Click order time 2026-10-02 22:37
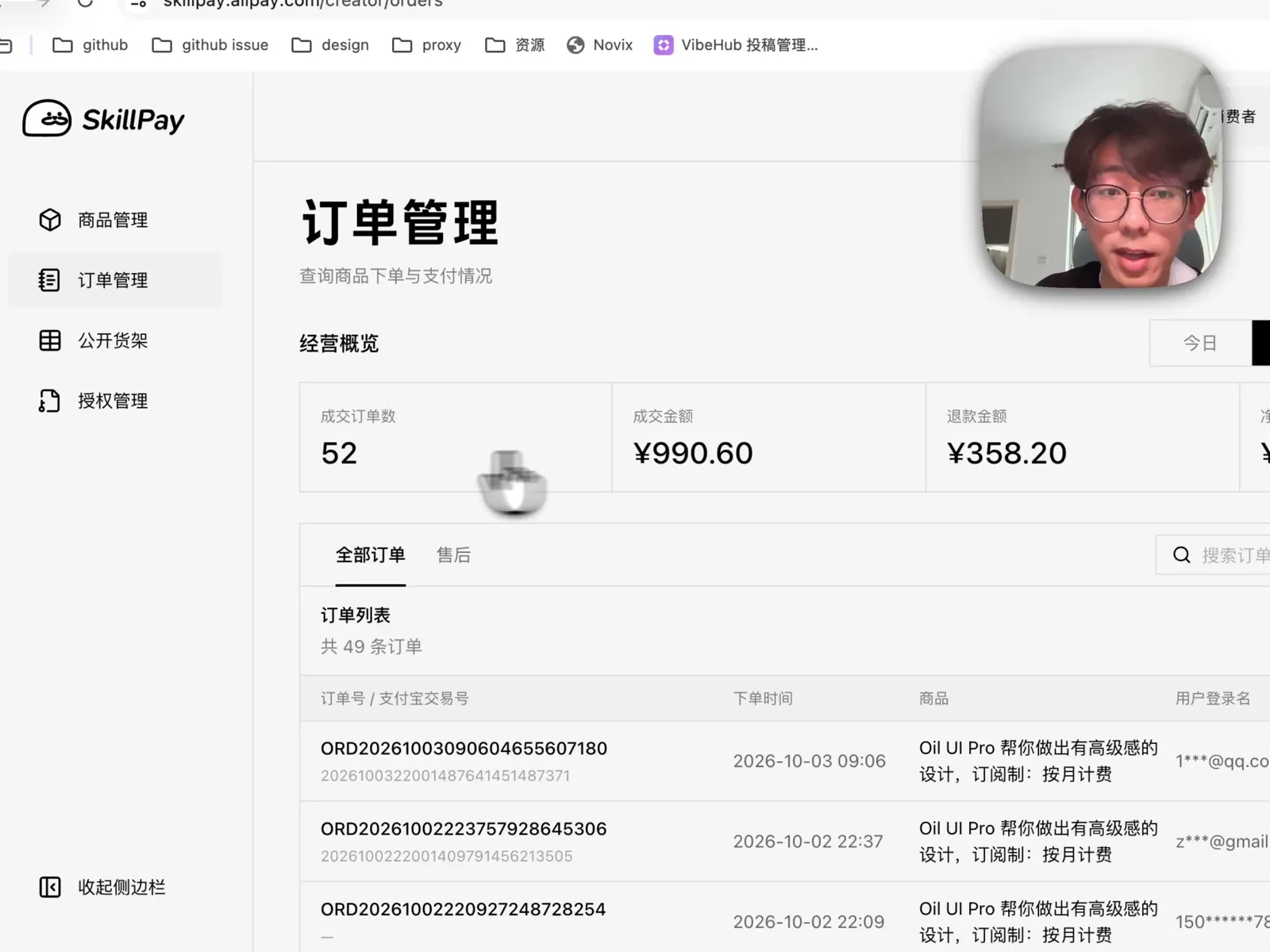 coord(808,842)
